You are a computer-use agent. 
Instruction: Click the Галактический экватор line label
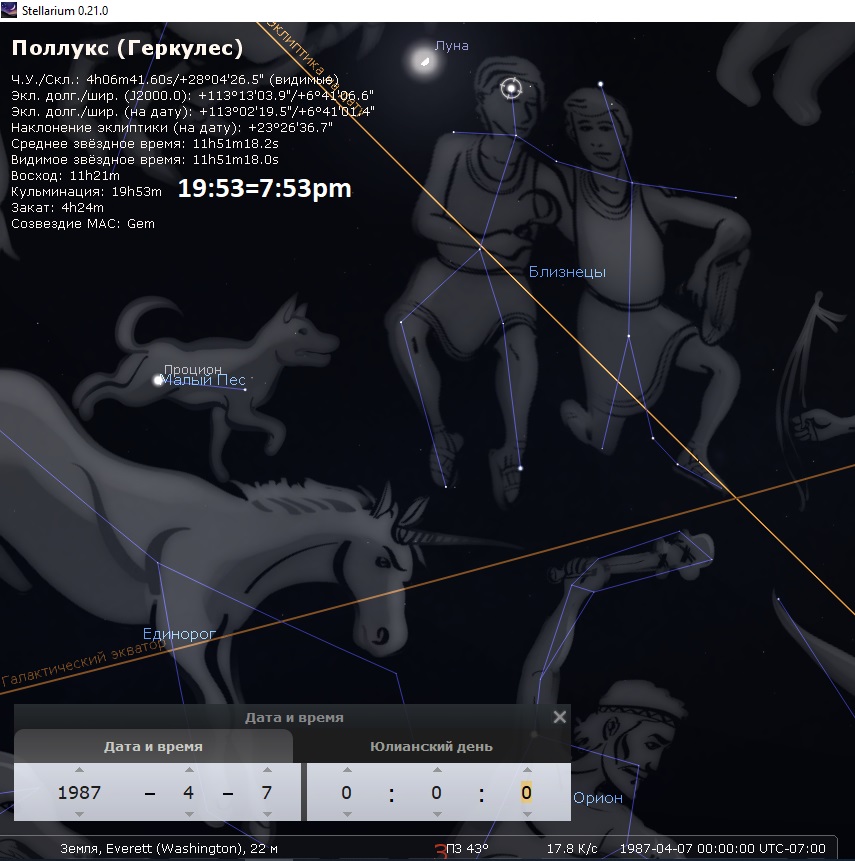tap(83, 663)
